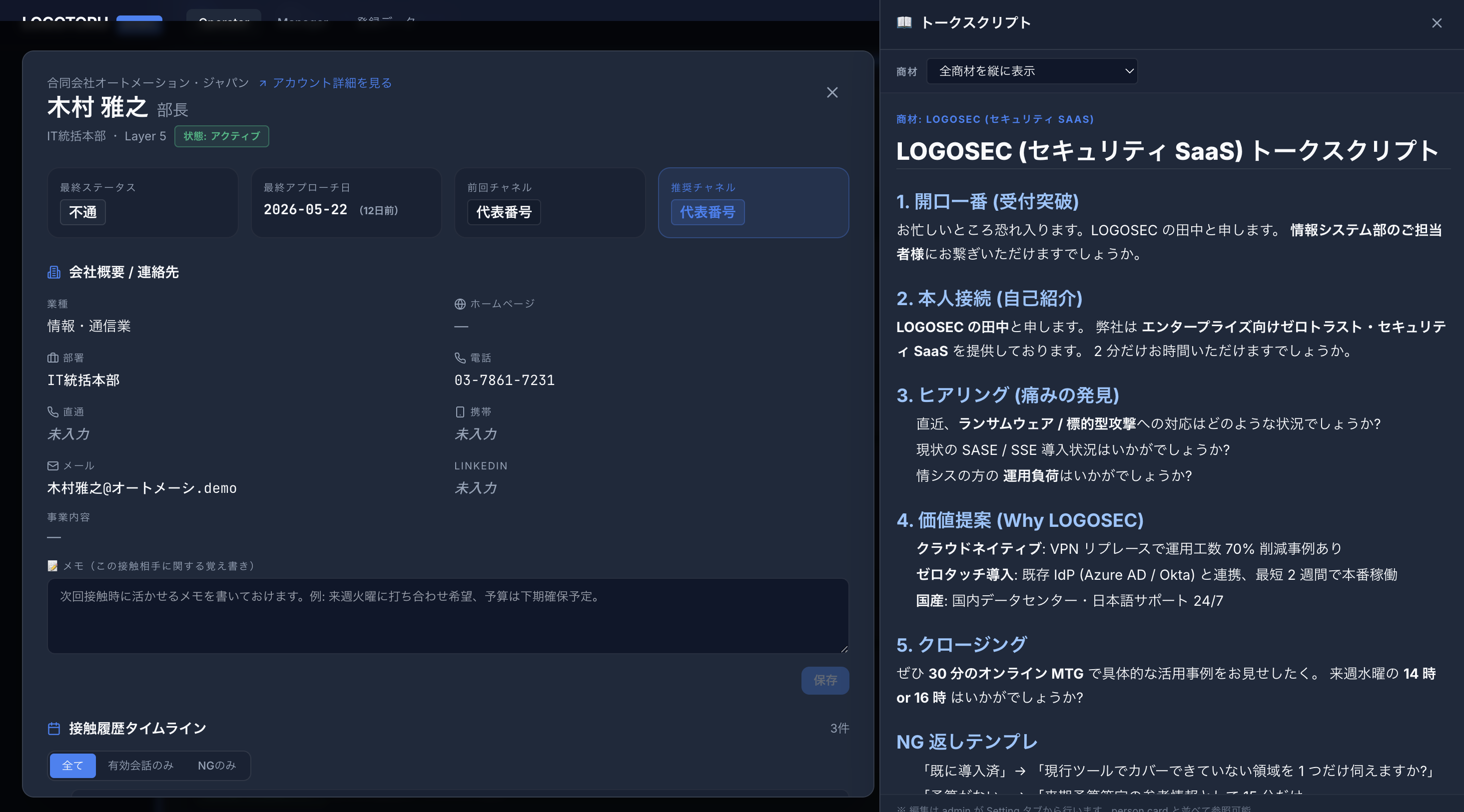Click the 状態: アクティブ status badge
Screen dimensions: 1464x812
[222, 136]
